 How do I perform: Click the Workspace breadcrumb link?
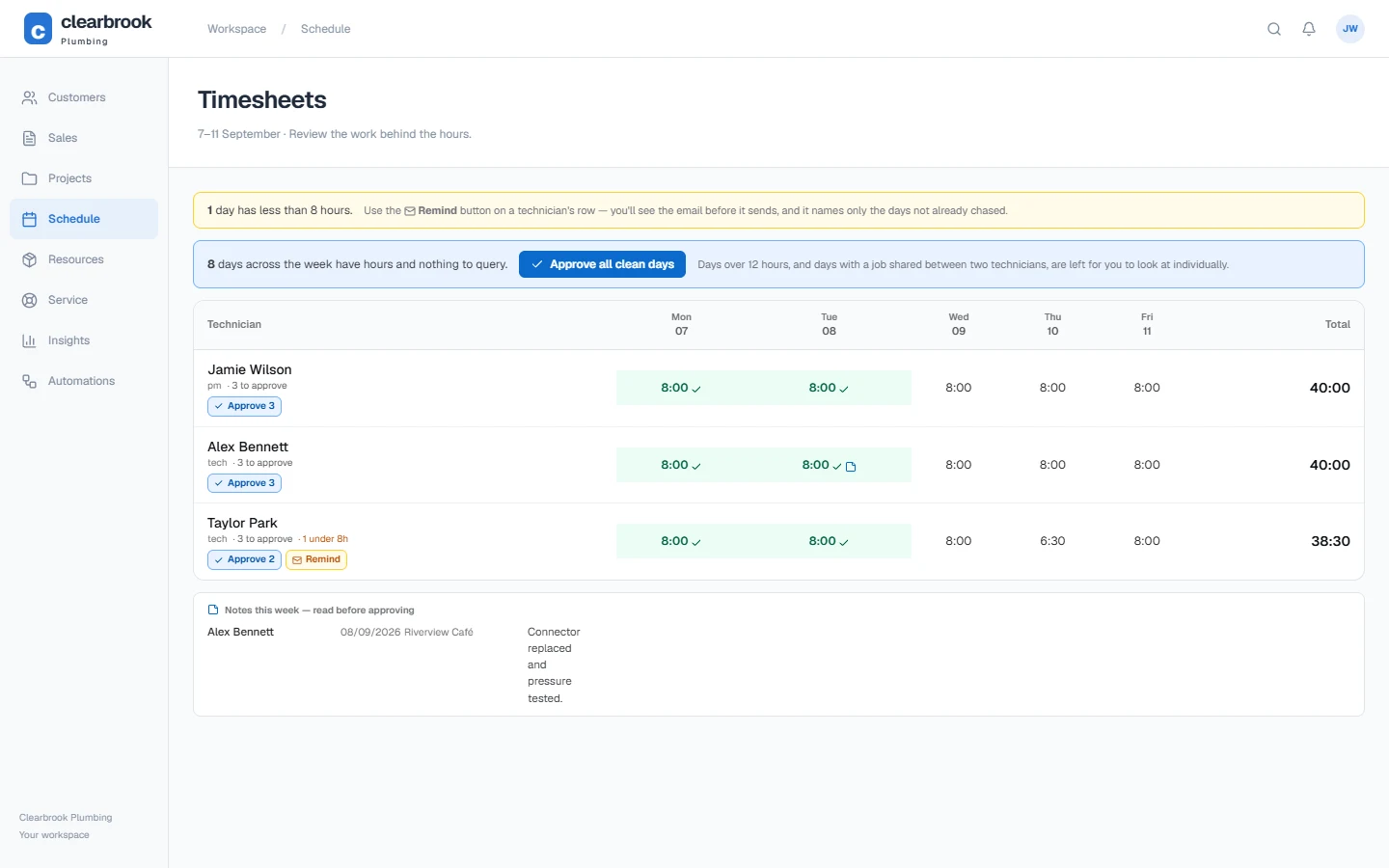tap(236, 29)
